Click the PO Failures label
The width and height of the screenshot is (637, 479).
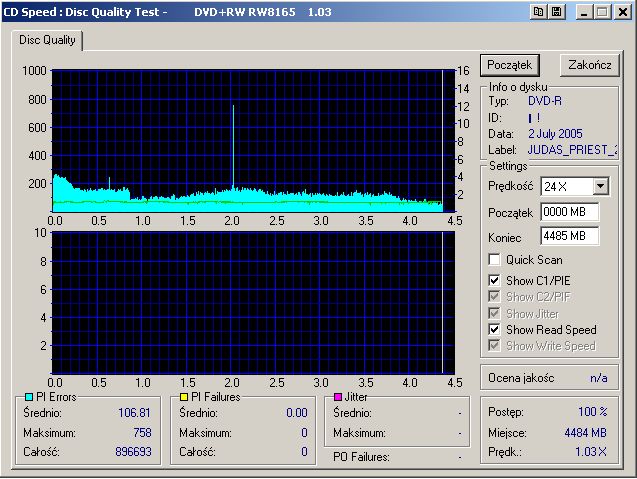[x=361, y=457]
